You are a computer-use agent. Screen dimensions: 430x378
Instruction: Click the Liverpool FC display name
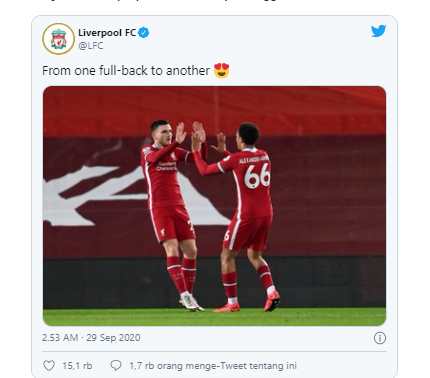107,33
